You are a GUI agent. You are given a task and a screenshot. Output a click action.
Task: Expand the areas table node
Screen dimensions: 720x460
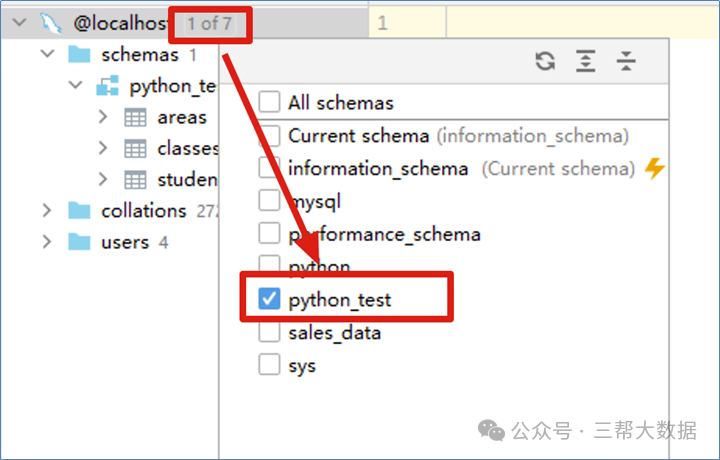103,117
